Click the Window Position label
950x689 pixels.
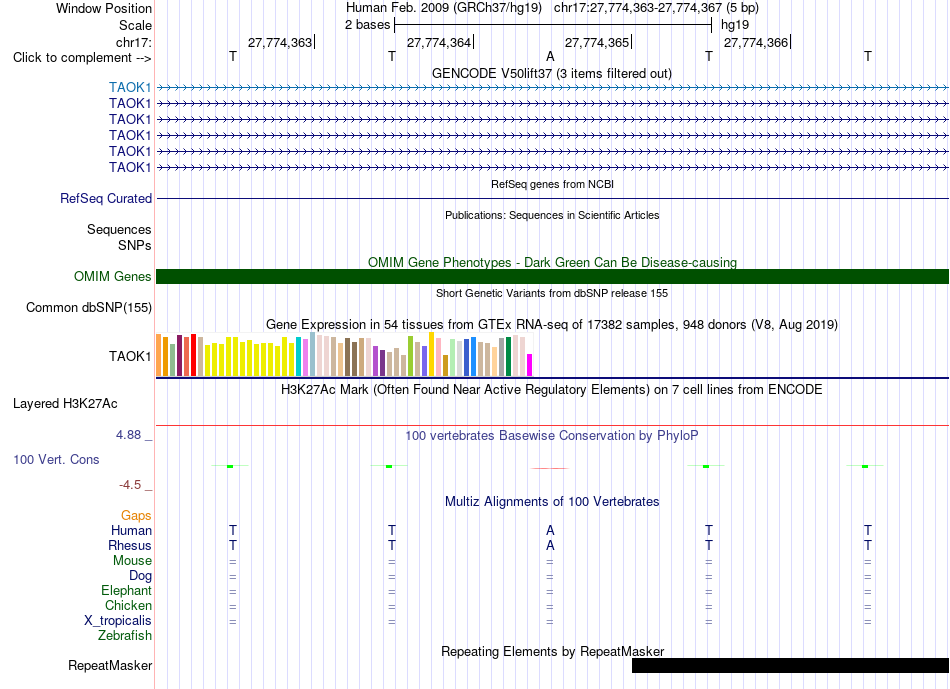click(x=104, y=8)
